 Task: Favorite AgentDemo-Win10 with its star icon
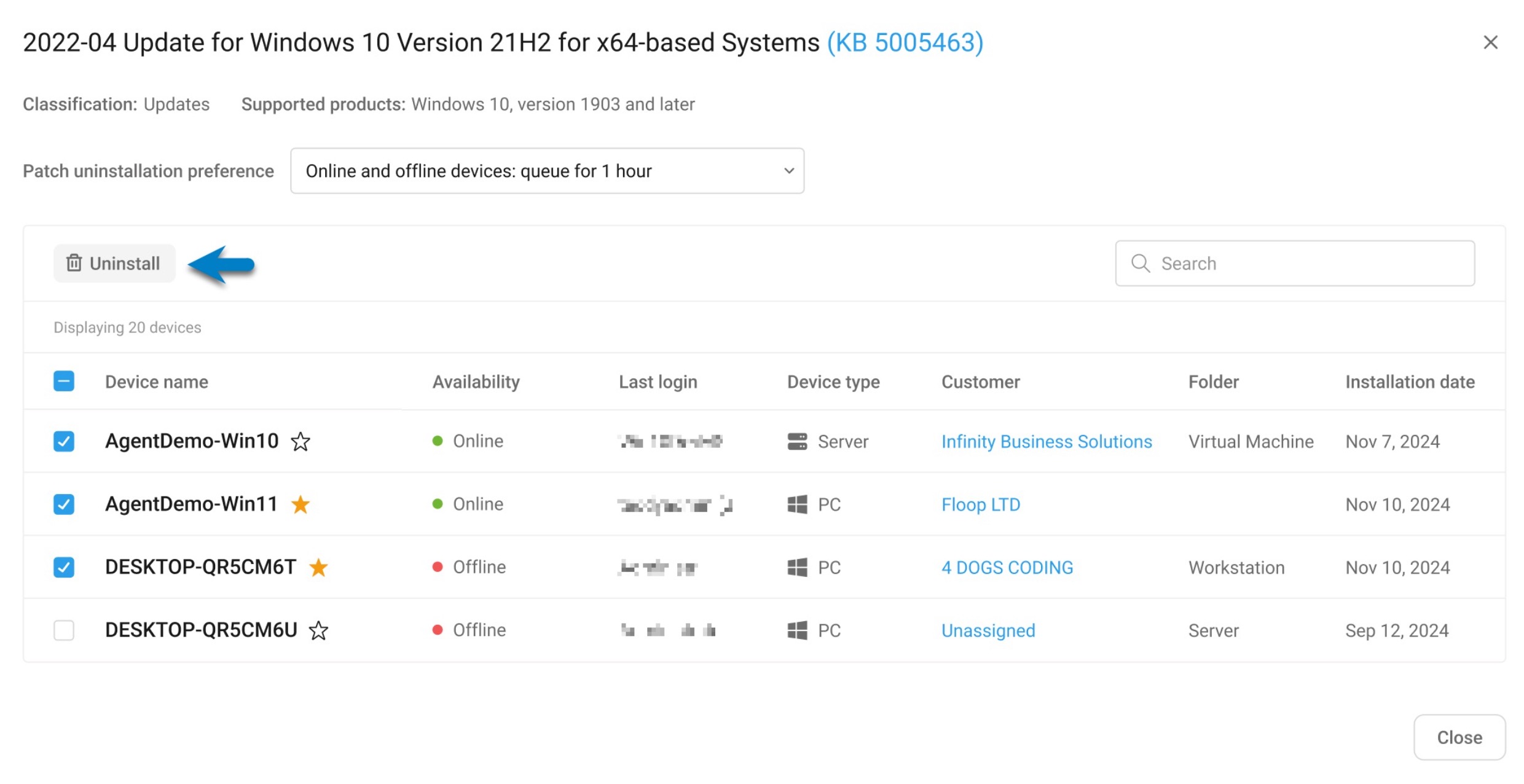pos(300,441)
